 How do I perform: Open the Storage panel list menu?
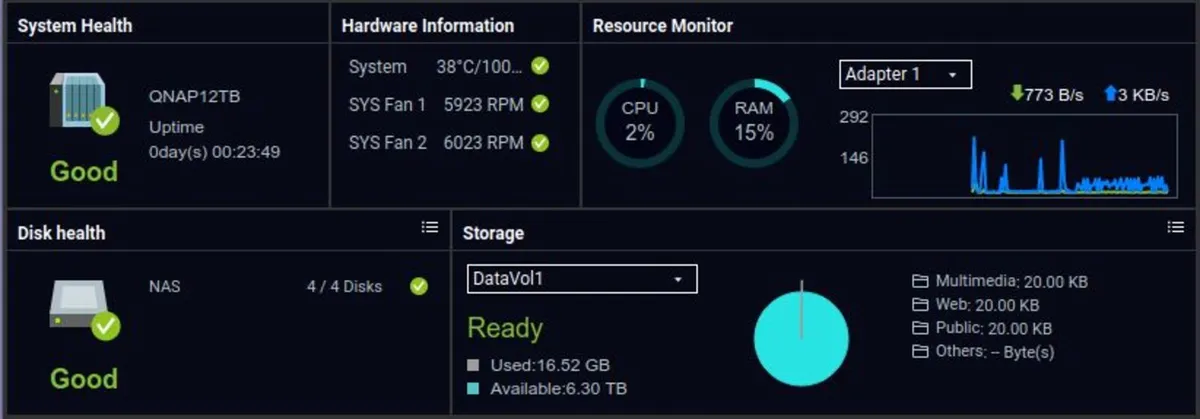[x=1176, y=228]
